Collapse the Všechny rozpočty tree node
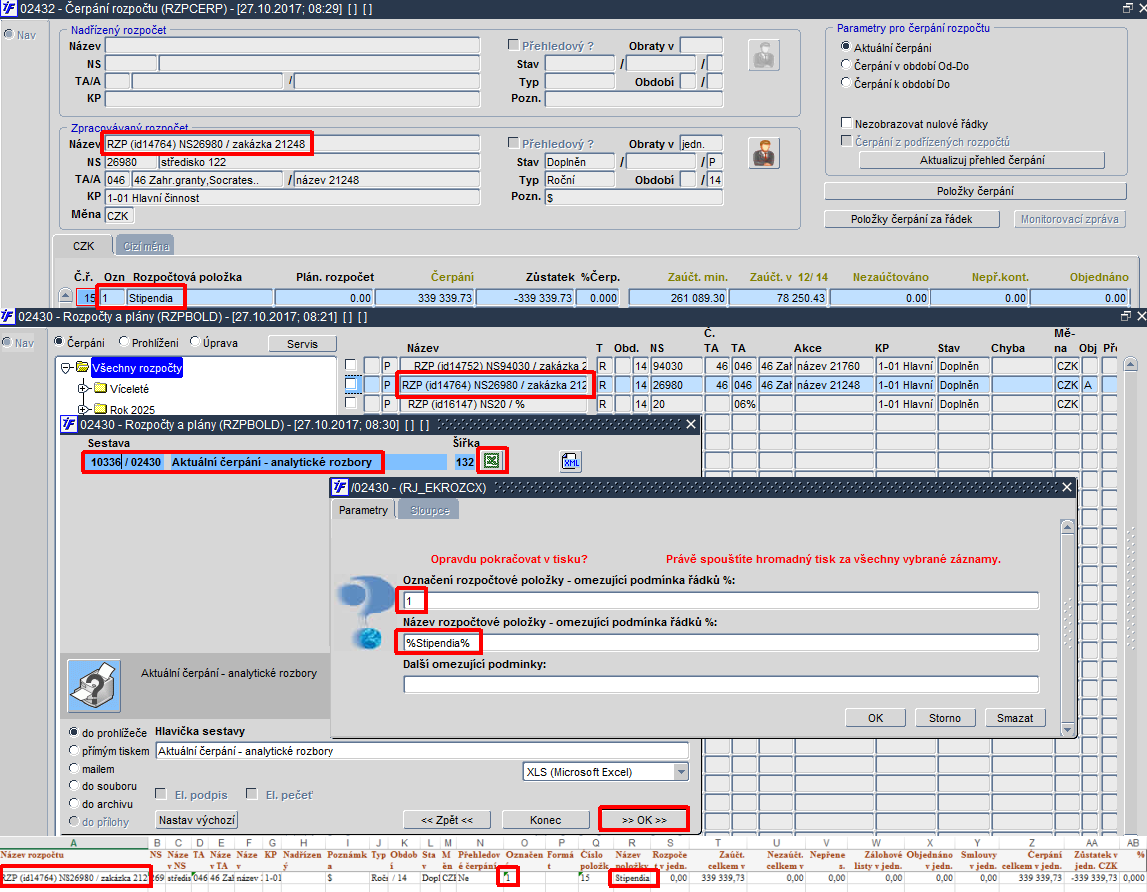The width and height of the screenshot is (1147, 892). 67,368
